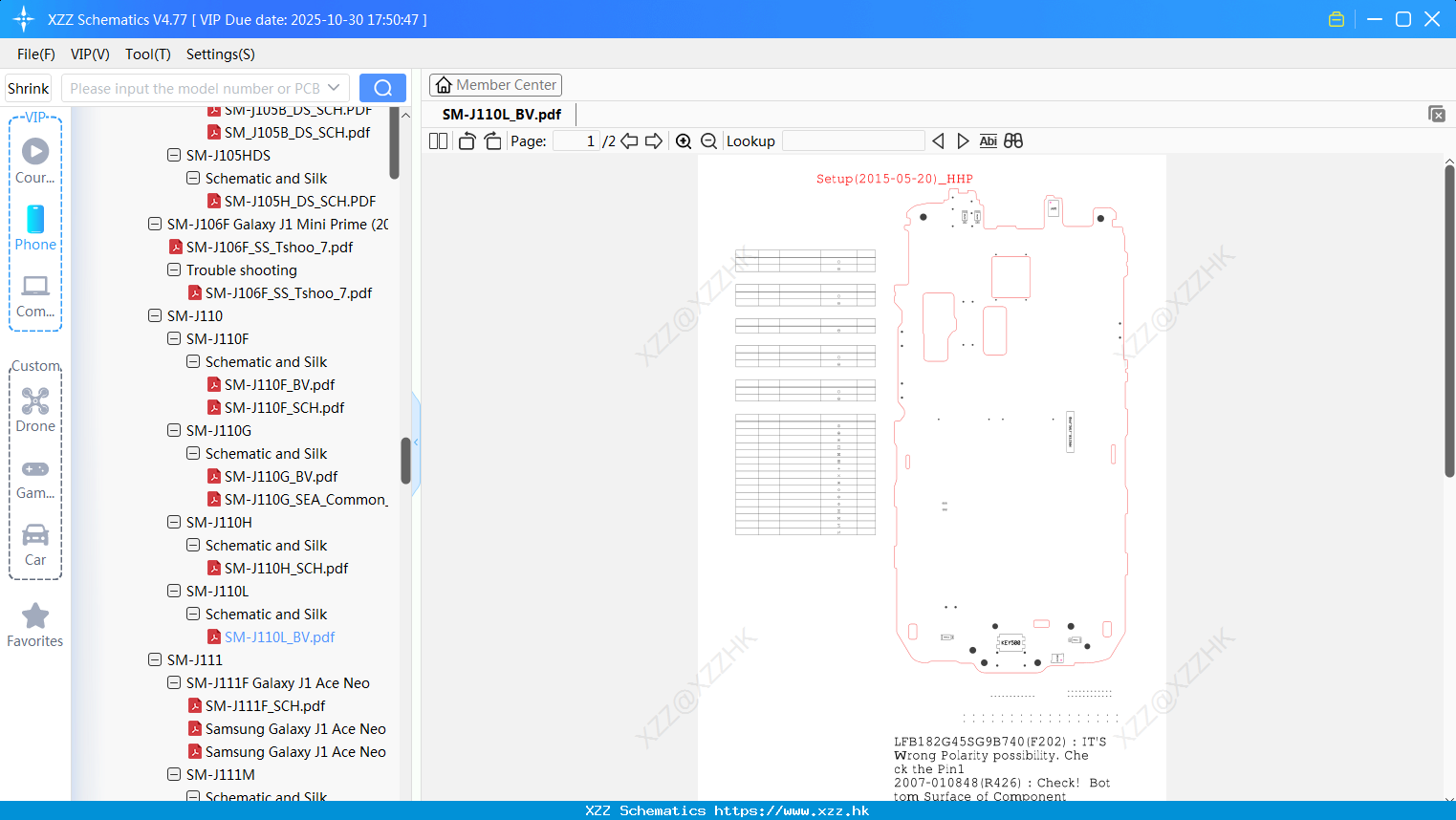
Task: Collapse Schematic and Silk under SM-J110L
Action: click(193, 614)
